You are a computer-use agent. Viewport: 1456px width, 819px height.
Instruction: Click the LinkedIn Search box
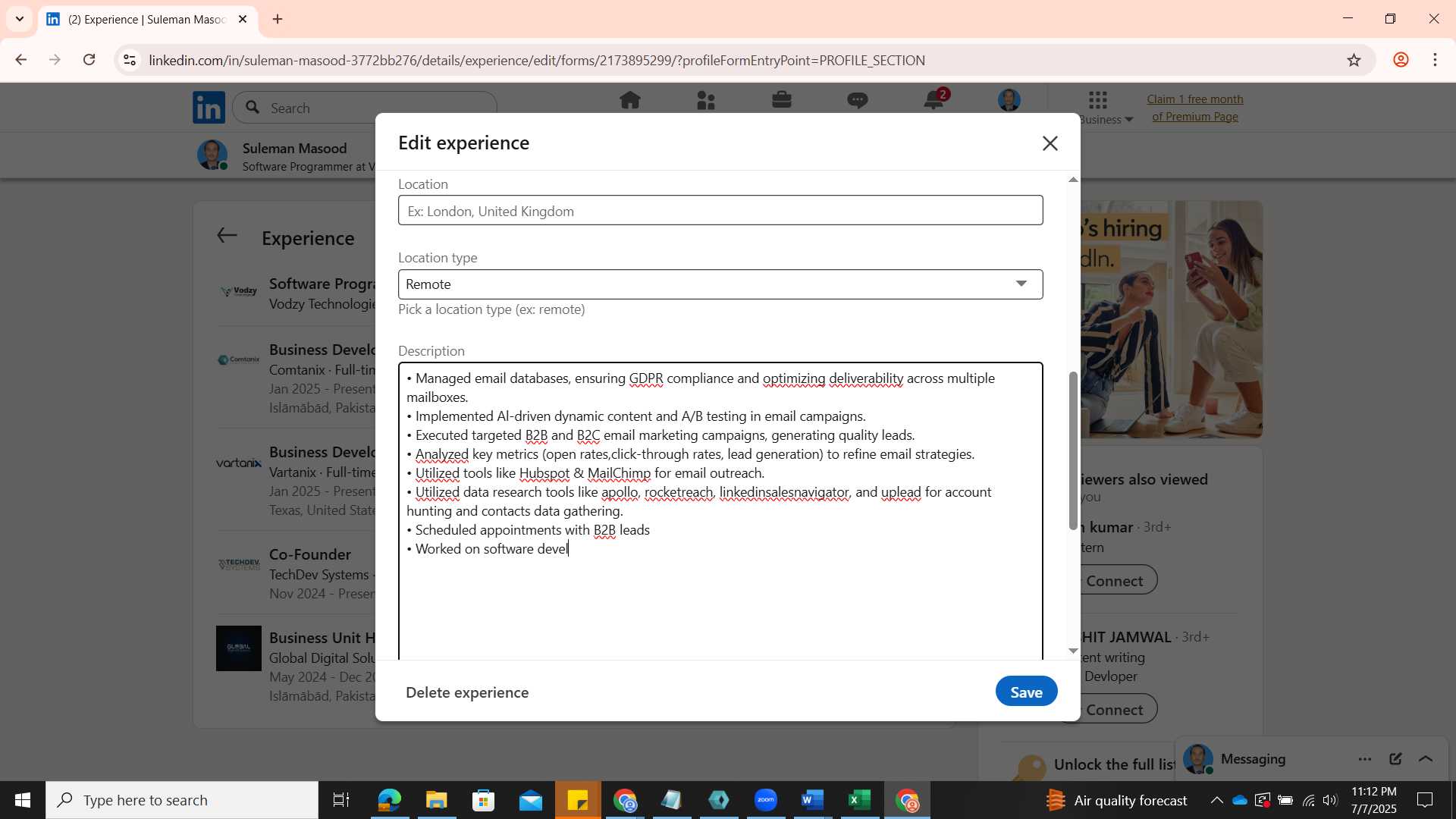tap(365, 108)
